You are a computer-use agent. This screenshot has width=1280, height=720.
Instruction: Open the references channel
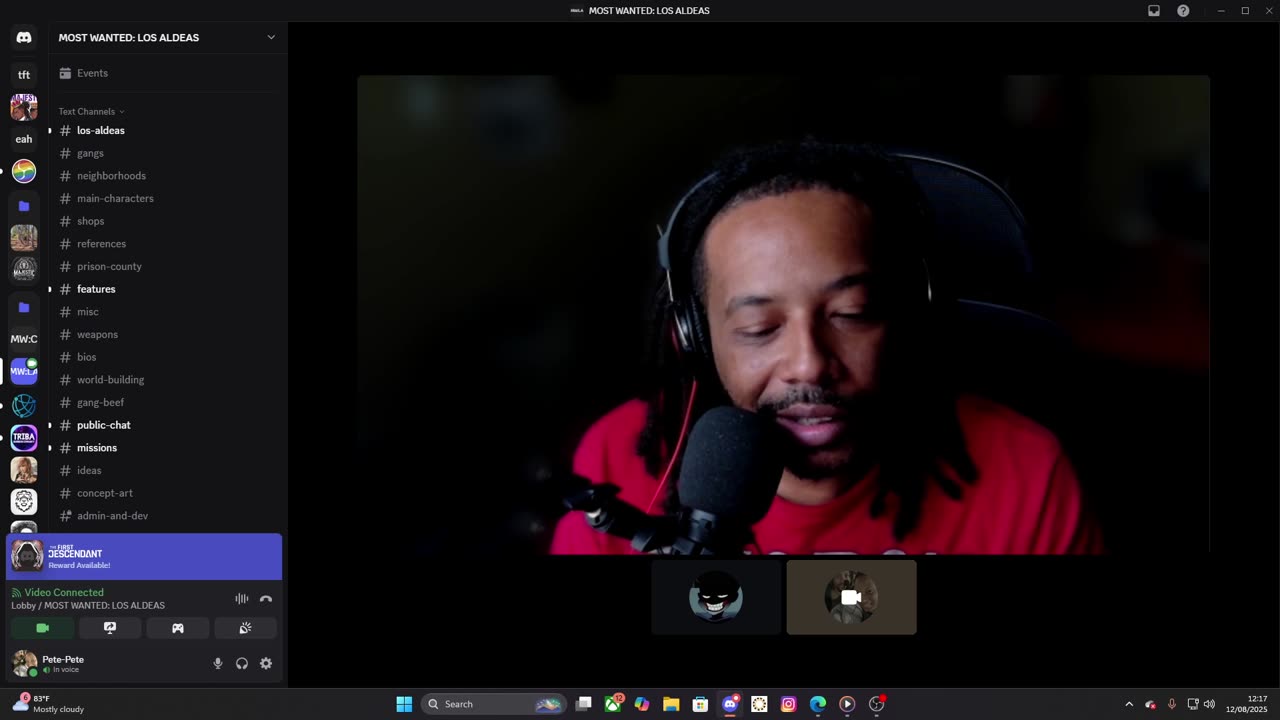[x=167, y=244]
